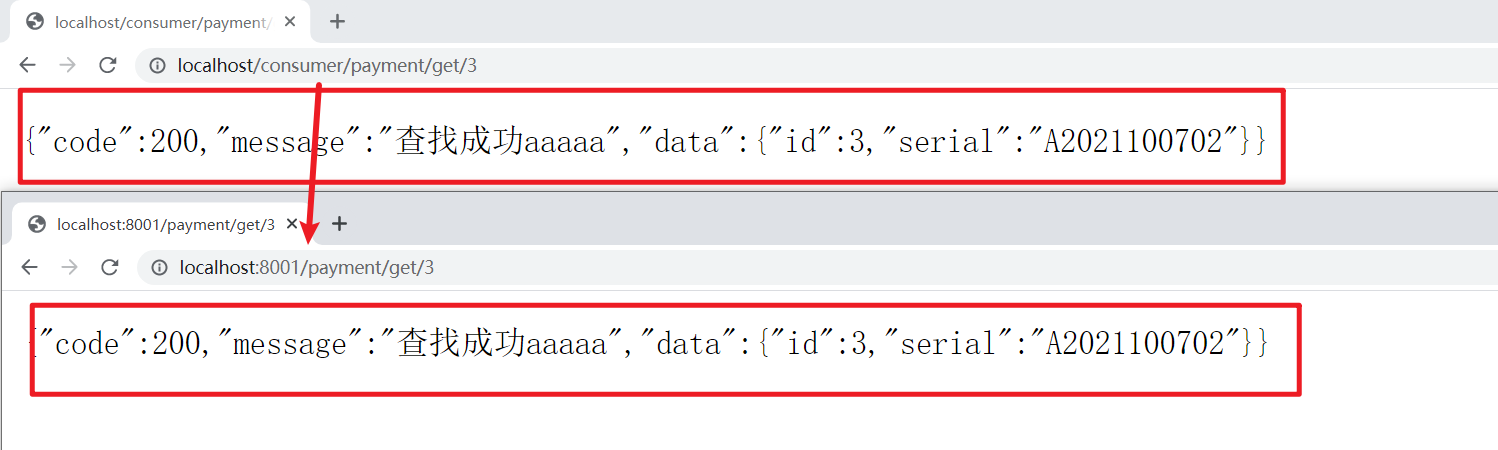Click the JSON response in lower window
Screen dimensions: 1498x450
point(650,344)
